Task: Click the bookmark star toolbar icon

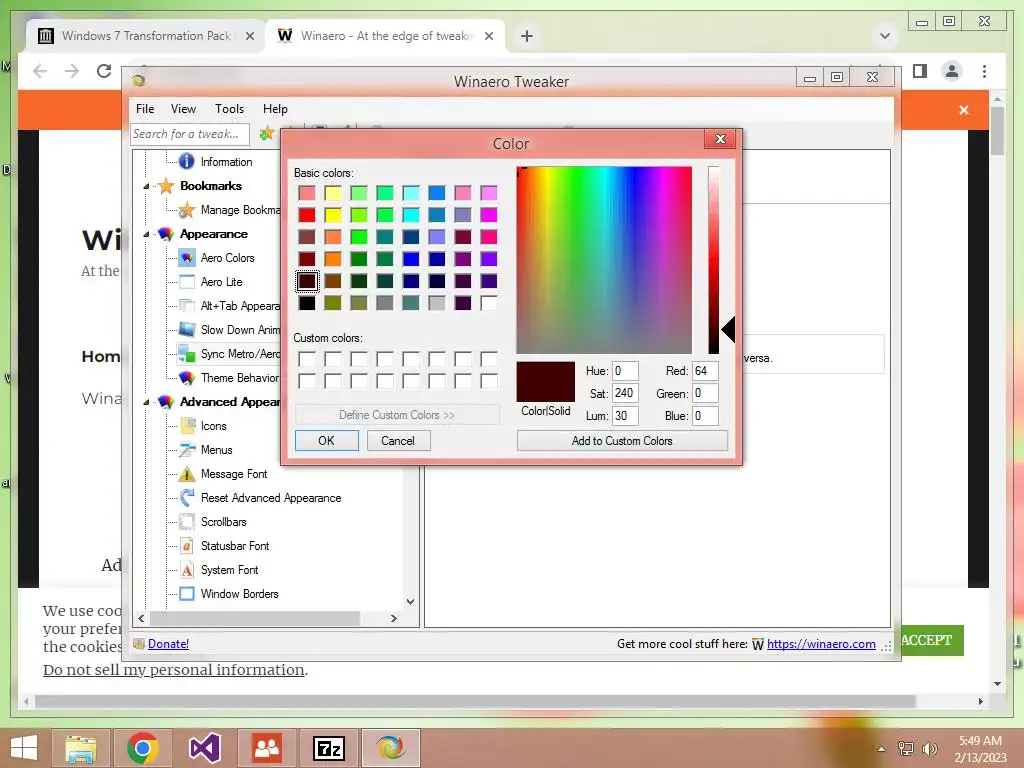Action: pyautogui.click(x=266, y=134)
